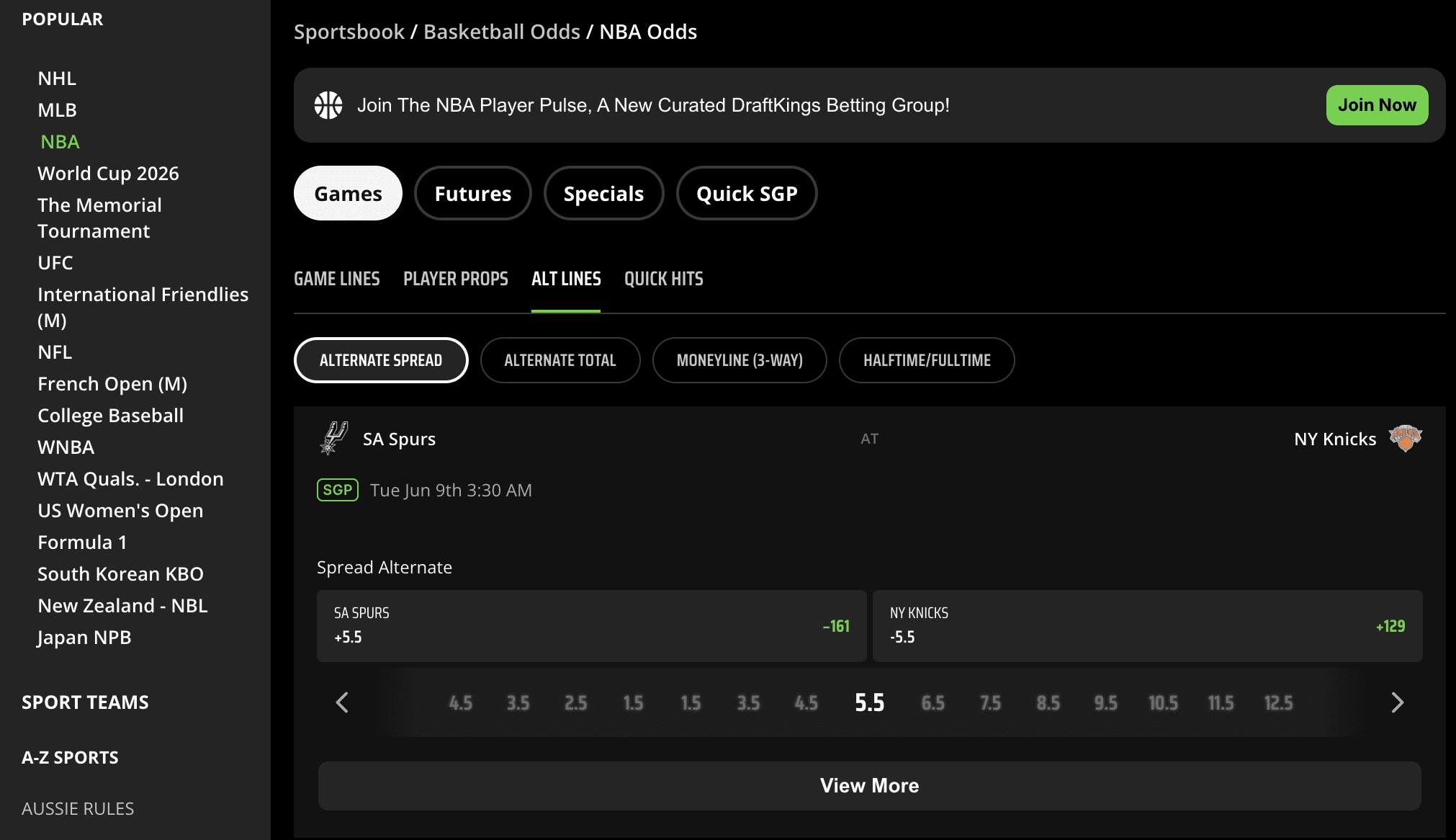Open the Quick SGP pill tab
The width and height of the screenshot is (1456, 840).
click(x=747, y=193)
